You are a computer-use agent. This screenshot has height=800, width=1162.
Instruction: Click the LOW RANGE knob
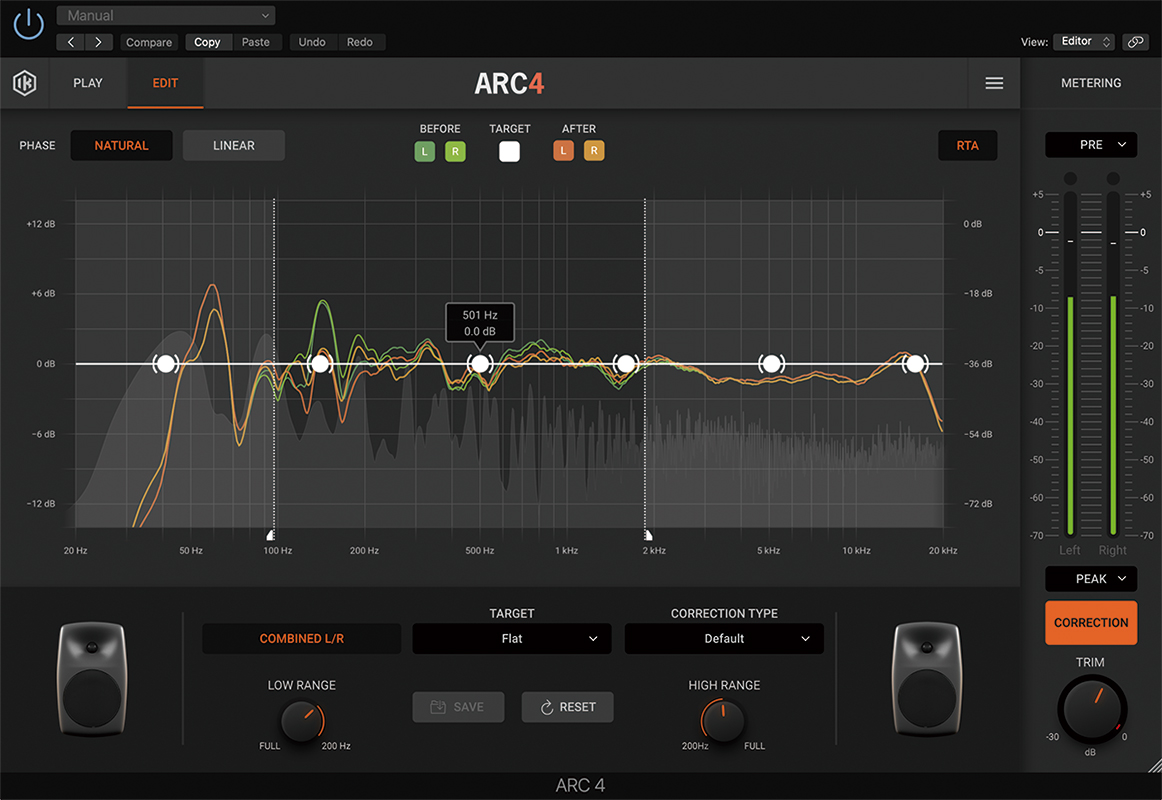(302, 721)
